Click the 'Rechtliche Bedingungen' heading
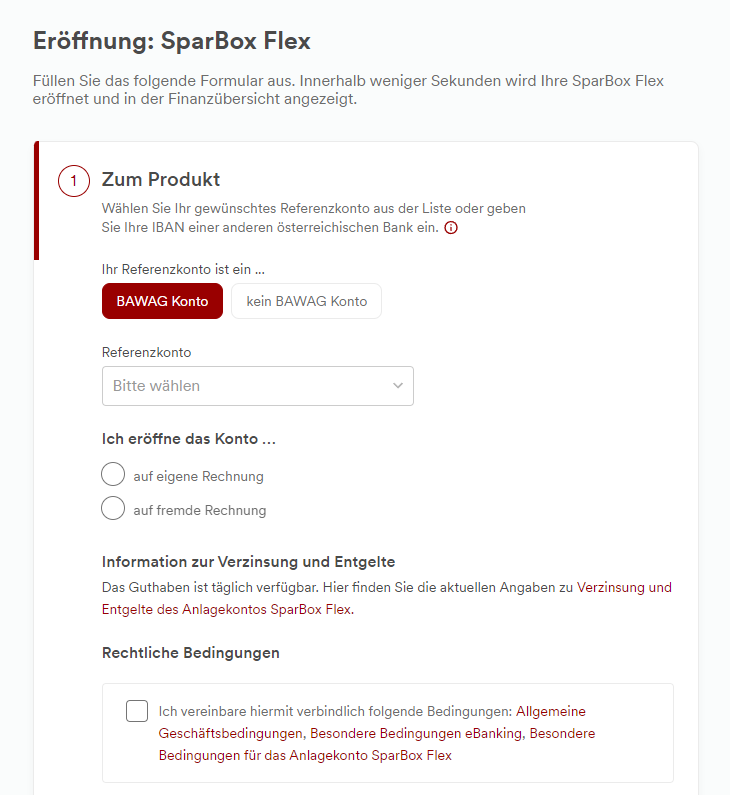The height and width of the screenshot is (795, 730). click(190, 653)
